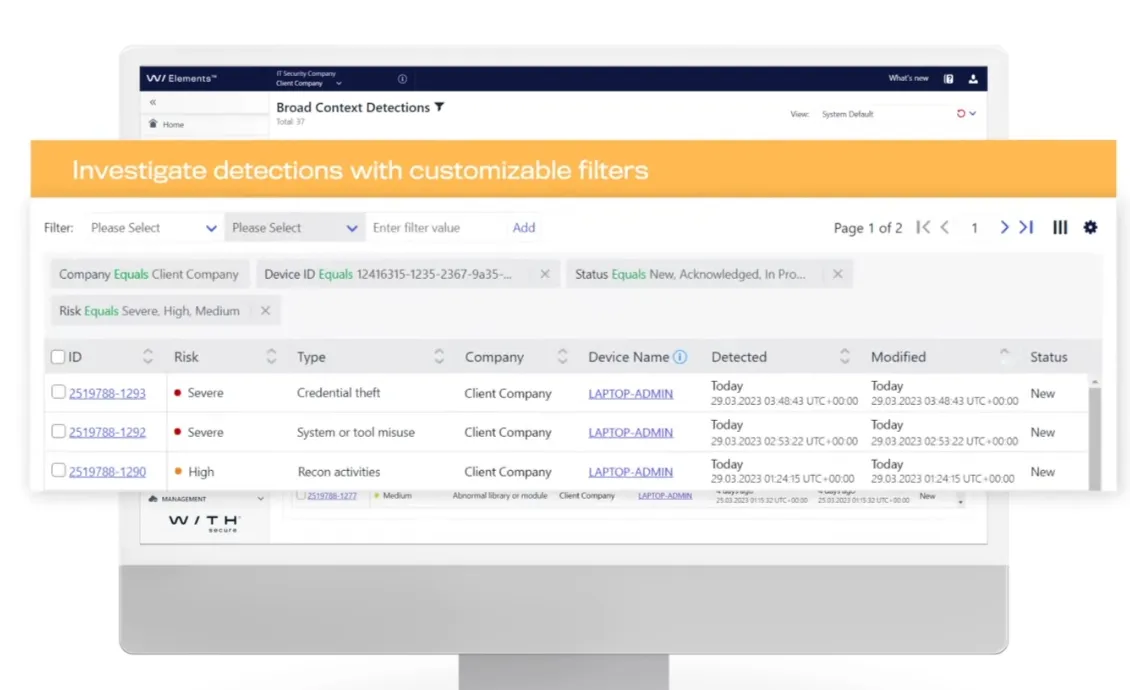The image size is (1130, 690).
Task: Go to previous page arrow
Action: (945, 227)
